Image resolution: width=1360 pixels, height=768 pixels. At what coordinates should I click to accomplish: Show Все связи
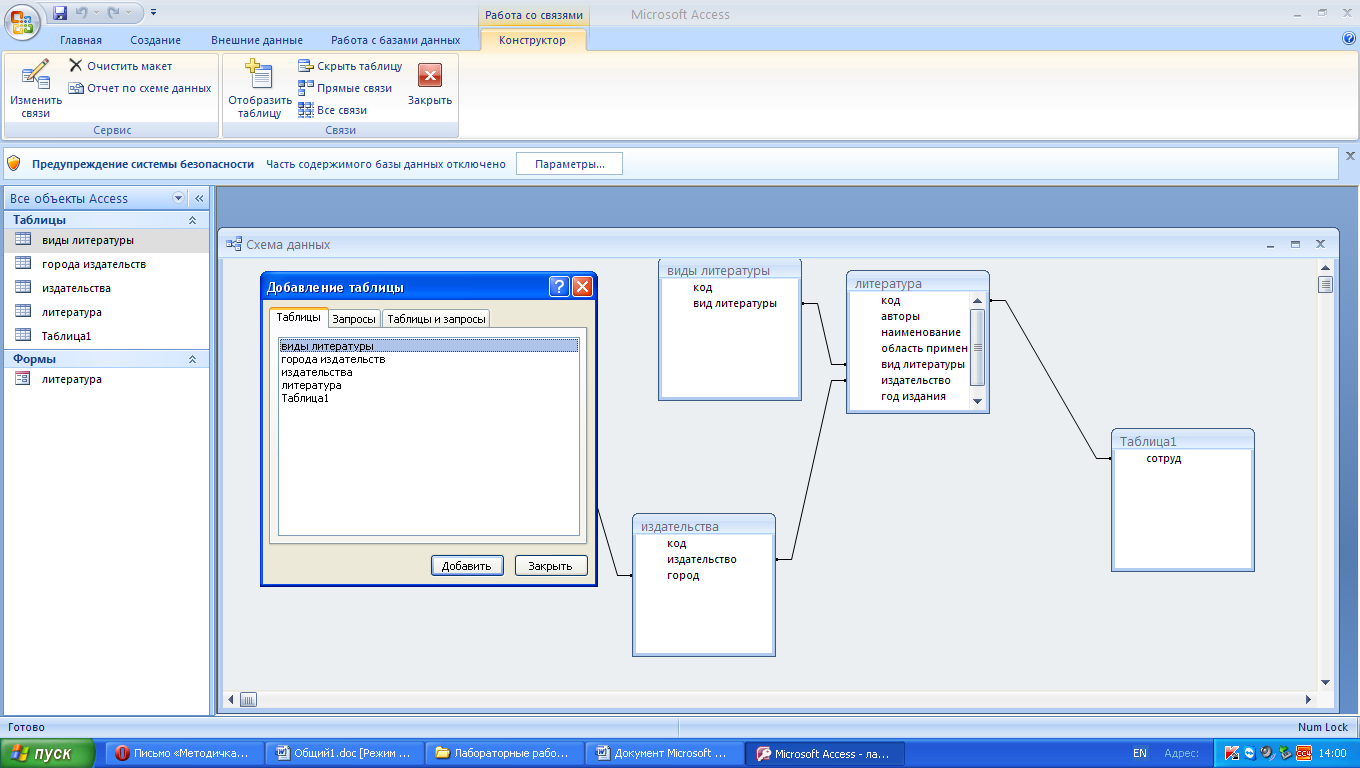click(x=333, y=110)
